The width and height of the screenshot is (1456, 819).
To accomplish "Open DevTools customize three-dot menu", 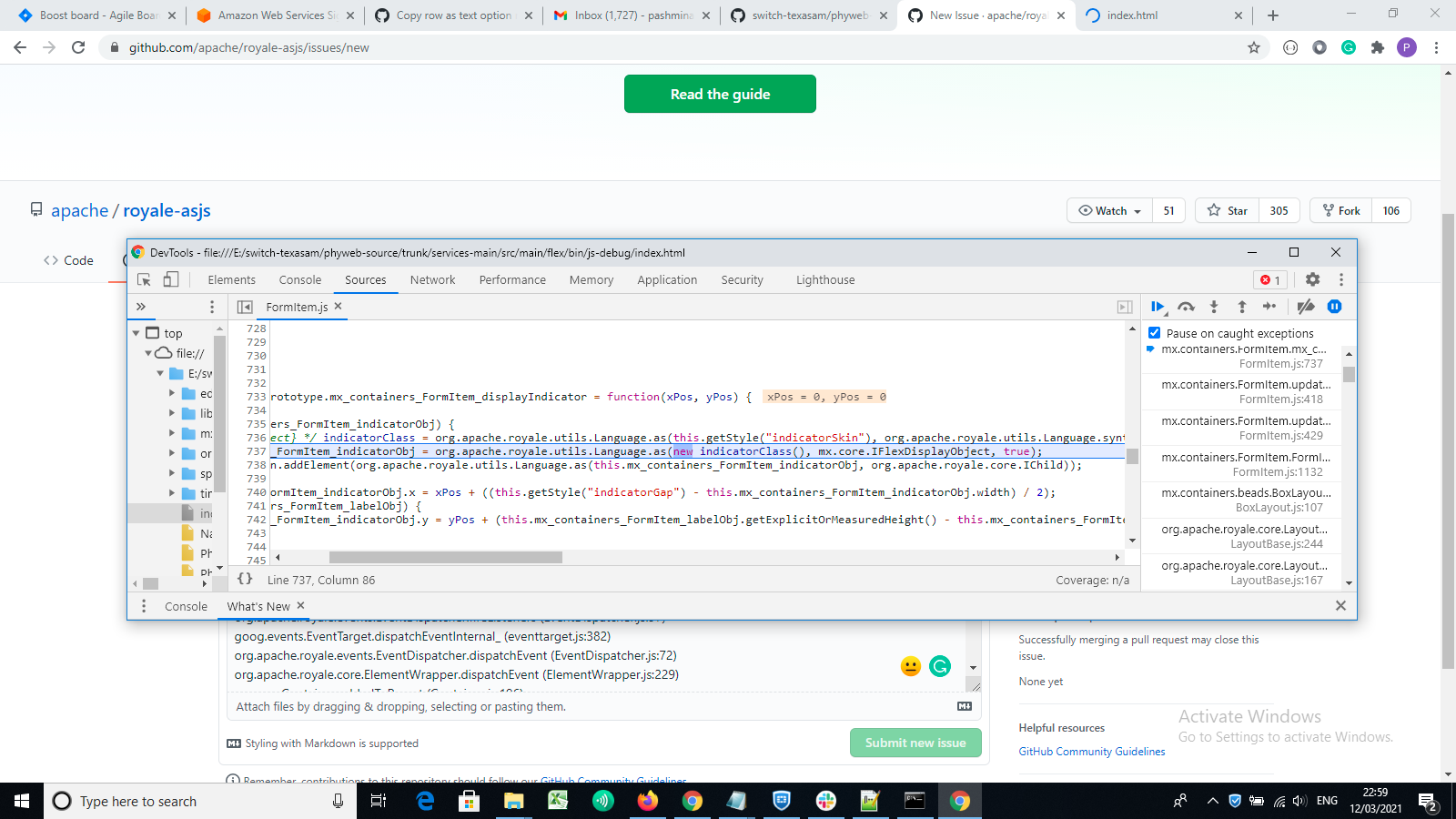I will click(1340, 279).
